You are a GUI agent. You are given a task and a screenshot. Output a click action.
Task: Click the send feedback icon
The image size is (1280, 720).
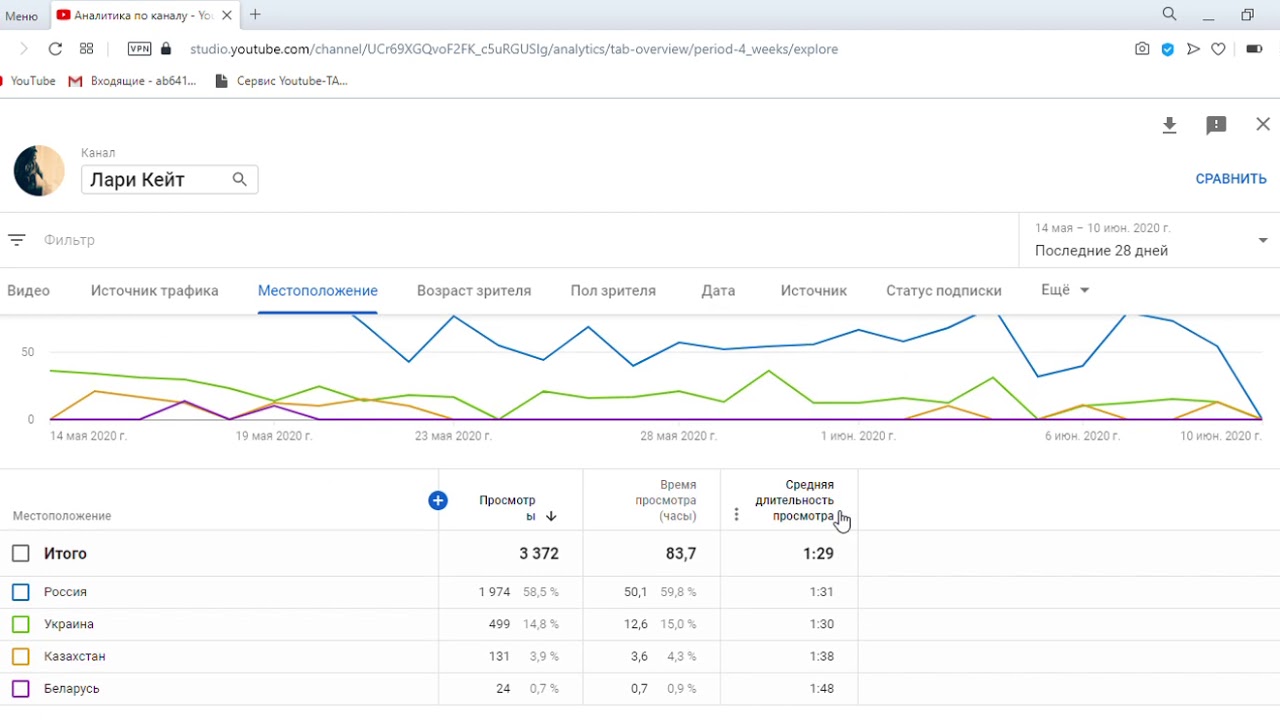point(1216,125)
